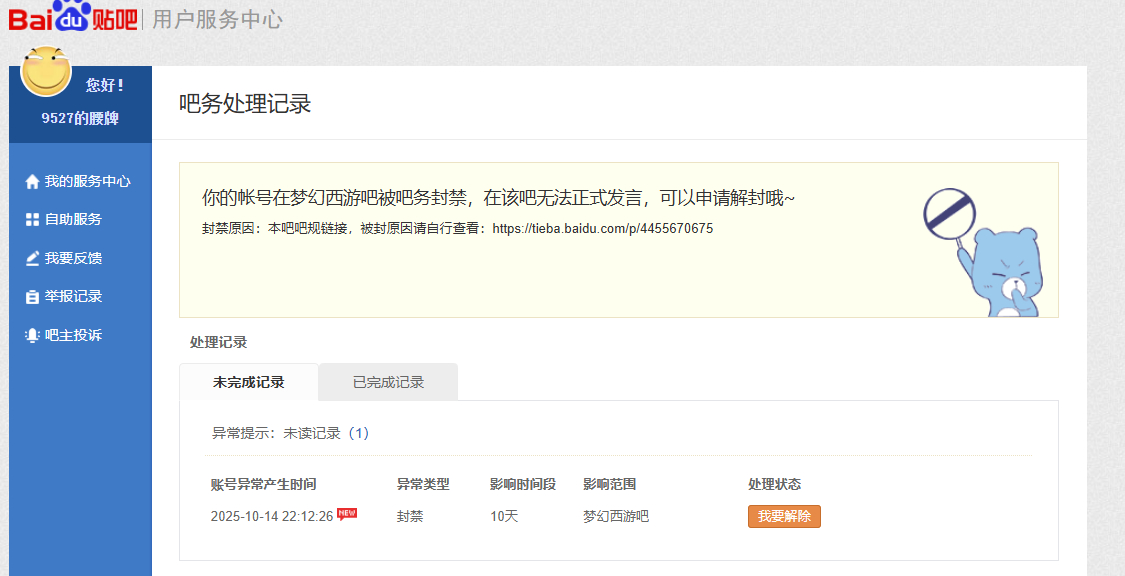Select 我的服务中心 label in the sidebar
Screen dimensions: 1125x576
(x=87, y=182)
